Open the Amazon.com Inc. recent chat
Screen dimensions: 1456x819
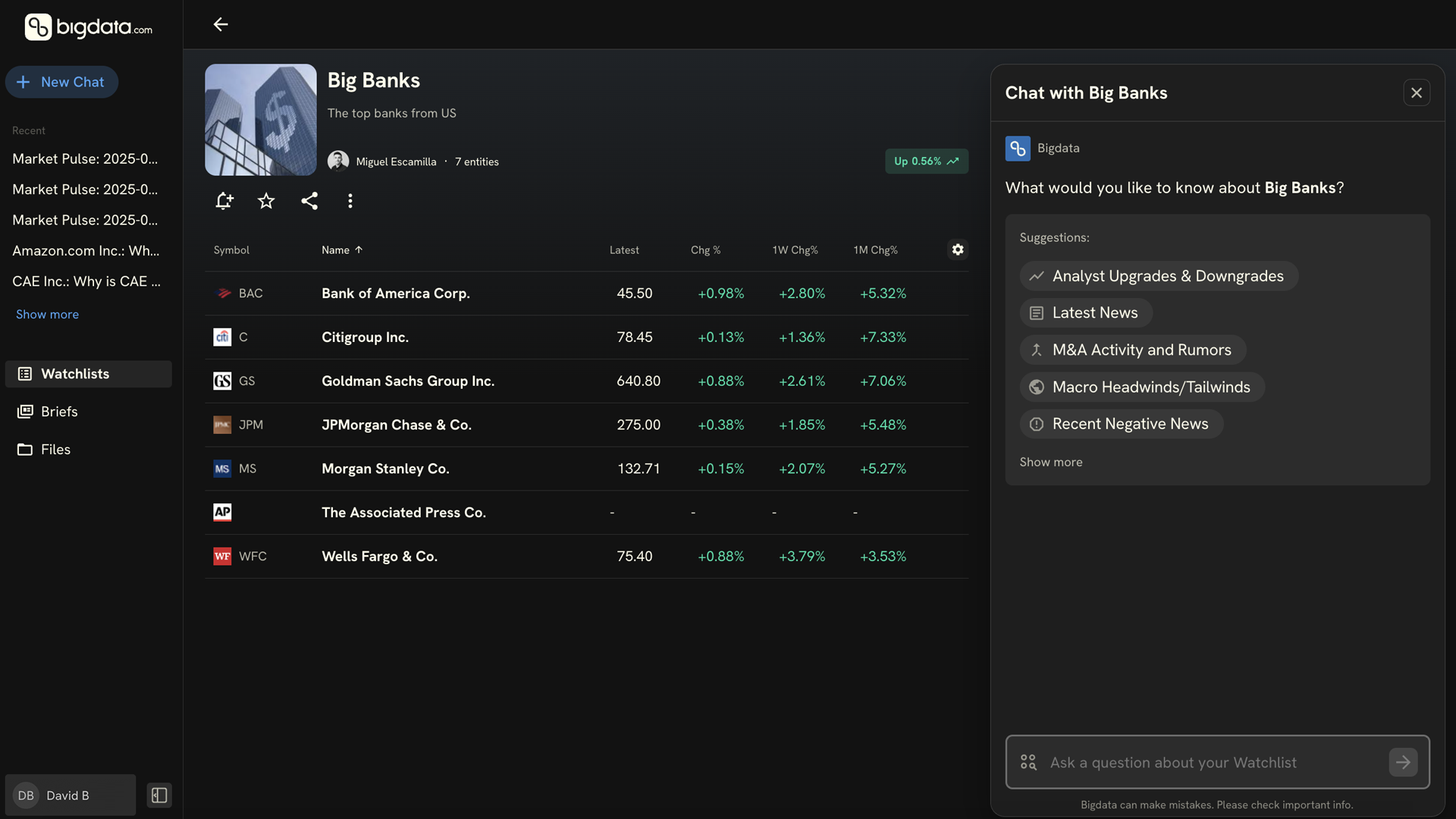click(86, 251)
